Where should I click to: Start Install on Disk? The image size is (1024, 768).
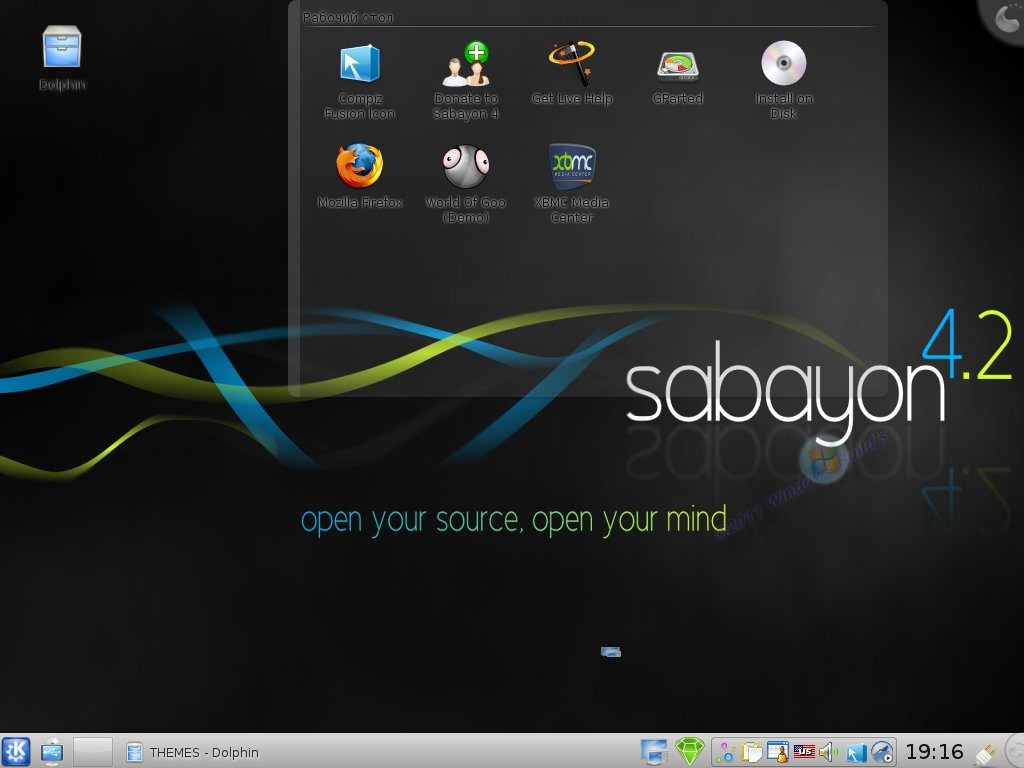coord(784,80)
